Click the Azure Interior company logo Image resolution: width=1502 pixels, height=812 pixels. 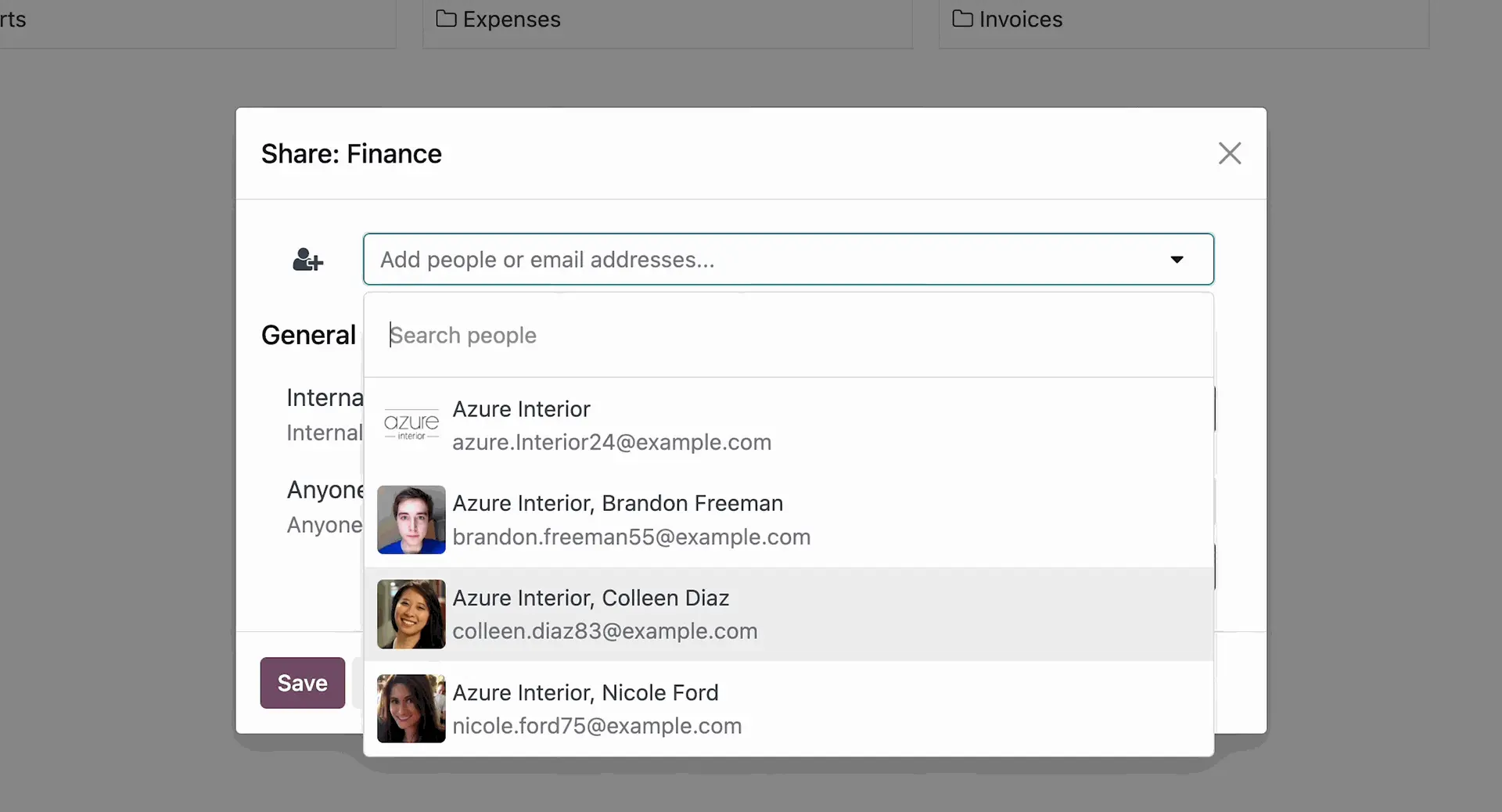(411, 426)
